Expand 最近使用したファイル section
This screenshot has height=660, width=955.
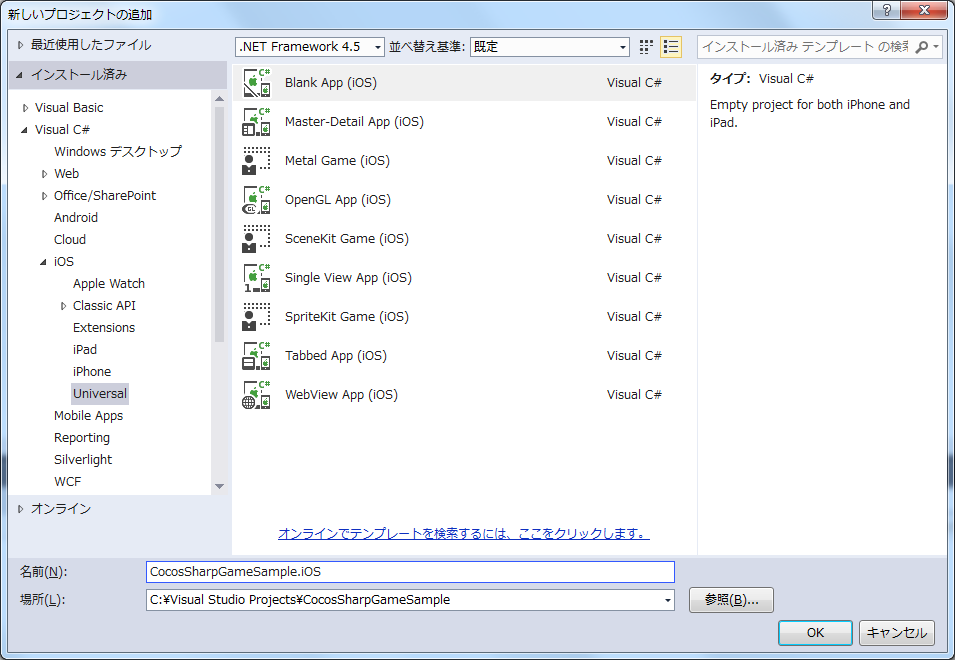point(21,45)
